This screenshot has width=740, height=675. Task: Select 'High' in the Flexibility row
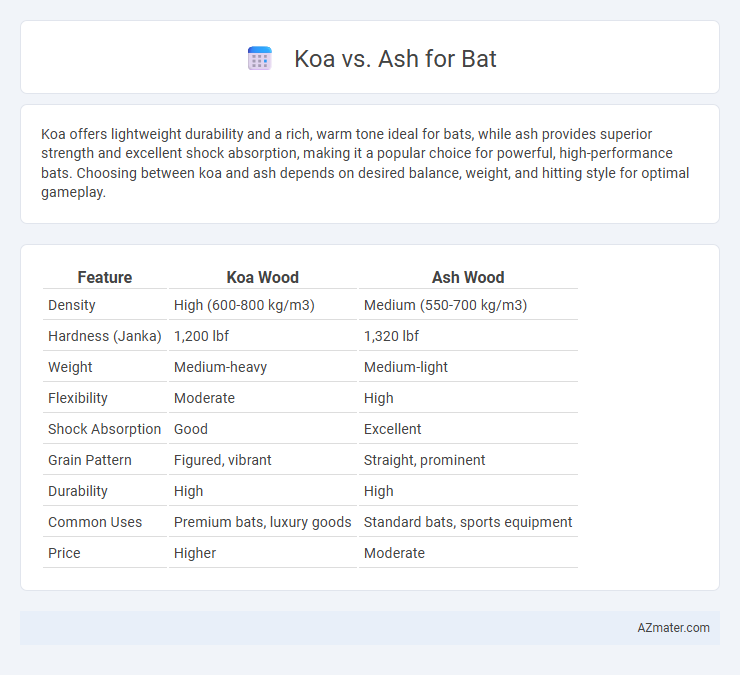378,398
